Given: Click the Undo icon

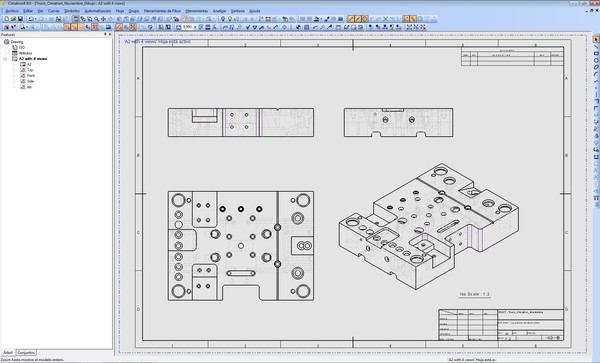Looking at the screenshot, I should 31,18.
